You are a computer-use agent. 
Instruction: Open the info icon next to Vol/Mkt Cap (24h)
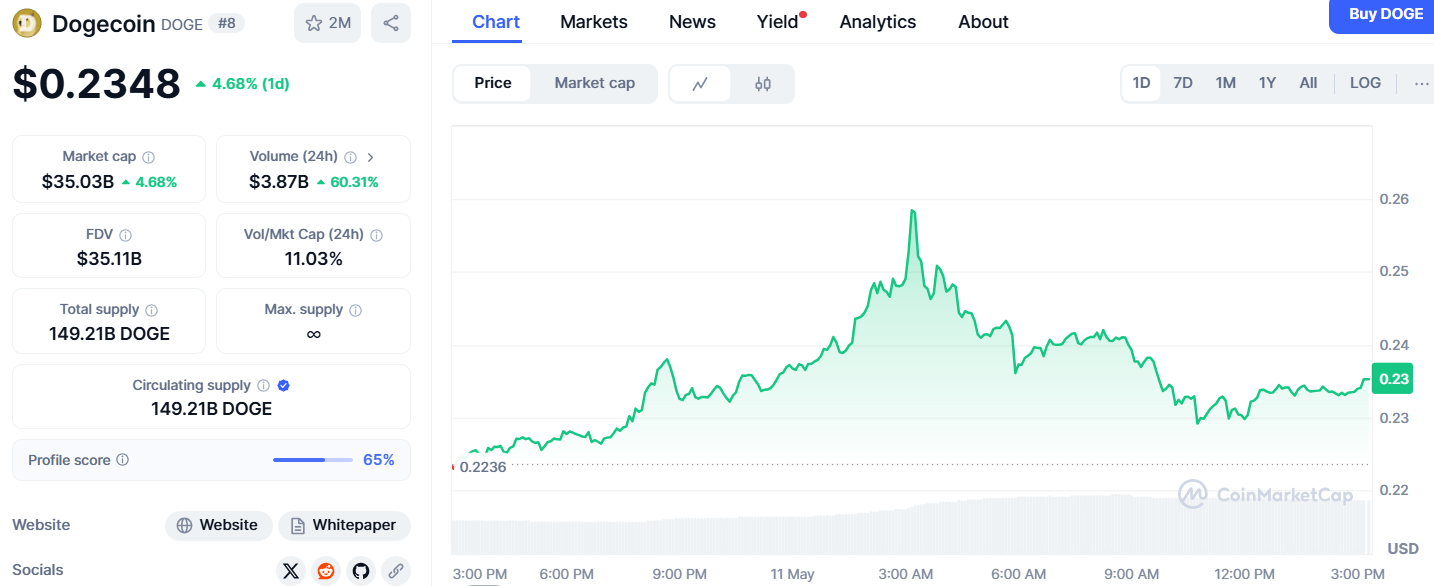point(376,235)
